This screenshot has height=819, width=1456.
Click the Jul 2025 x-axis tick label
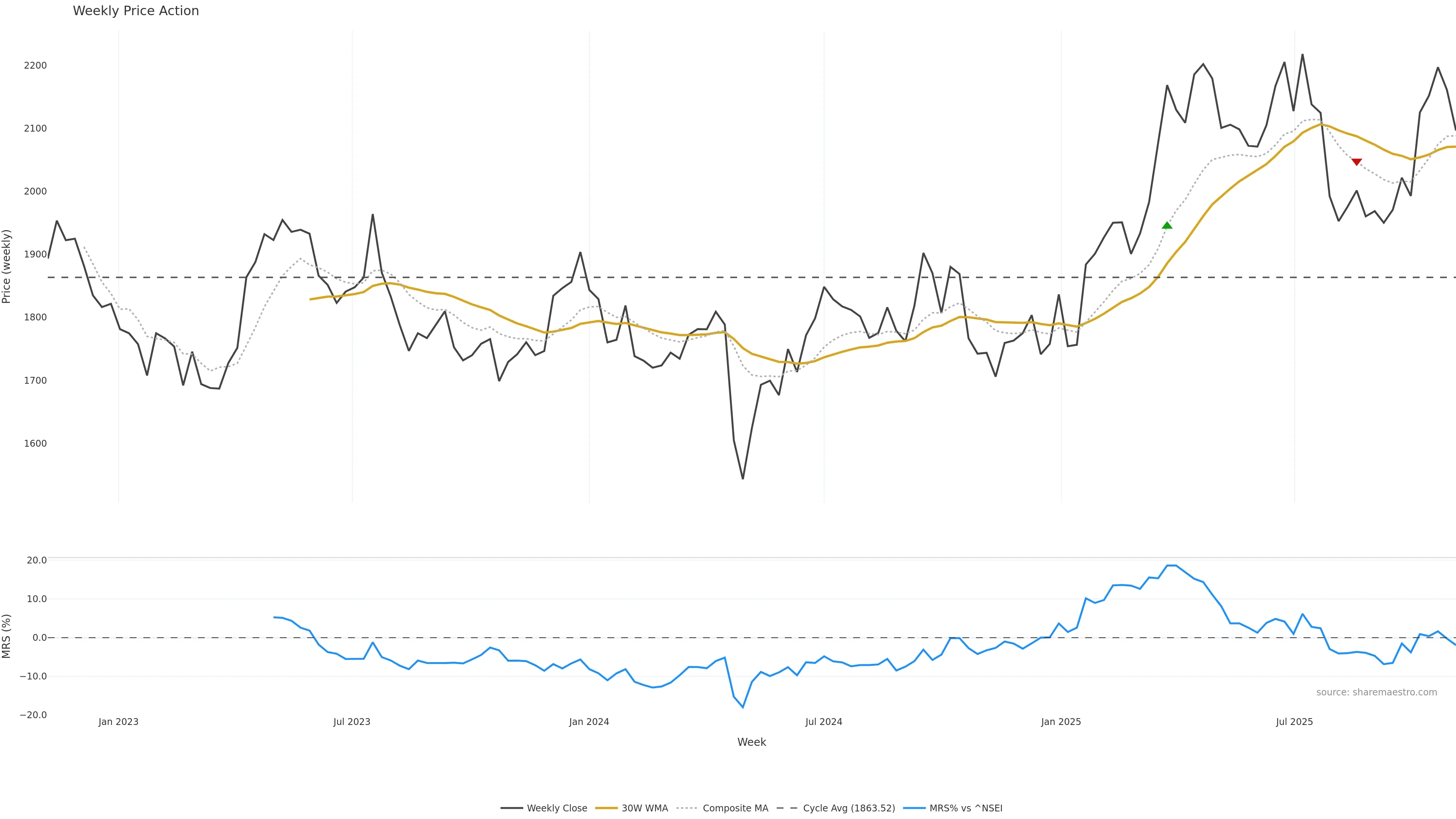tap(1294, 722)
